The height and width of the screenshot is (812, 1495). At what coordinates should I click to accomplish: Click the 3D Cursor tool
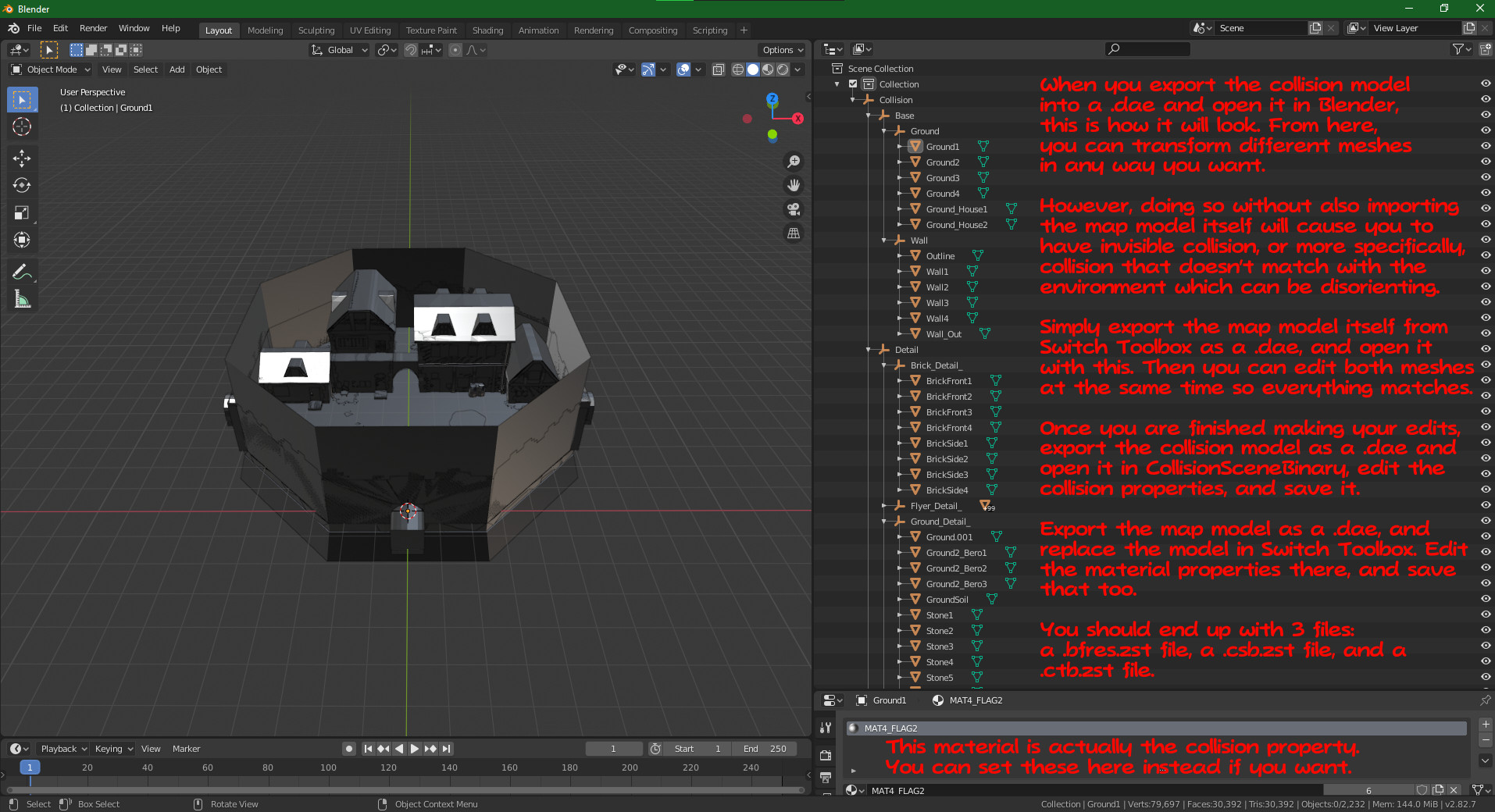click(22, 126)
